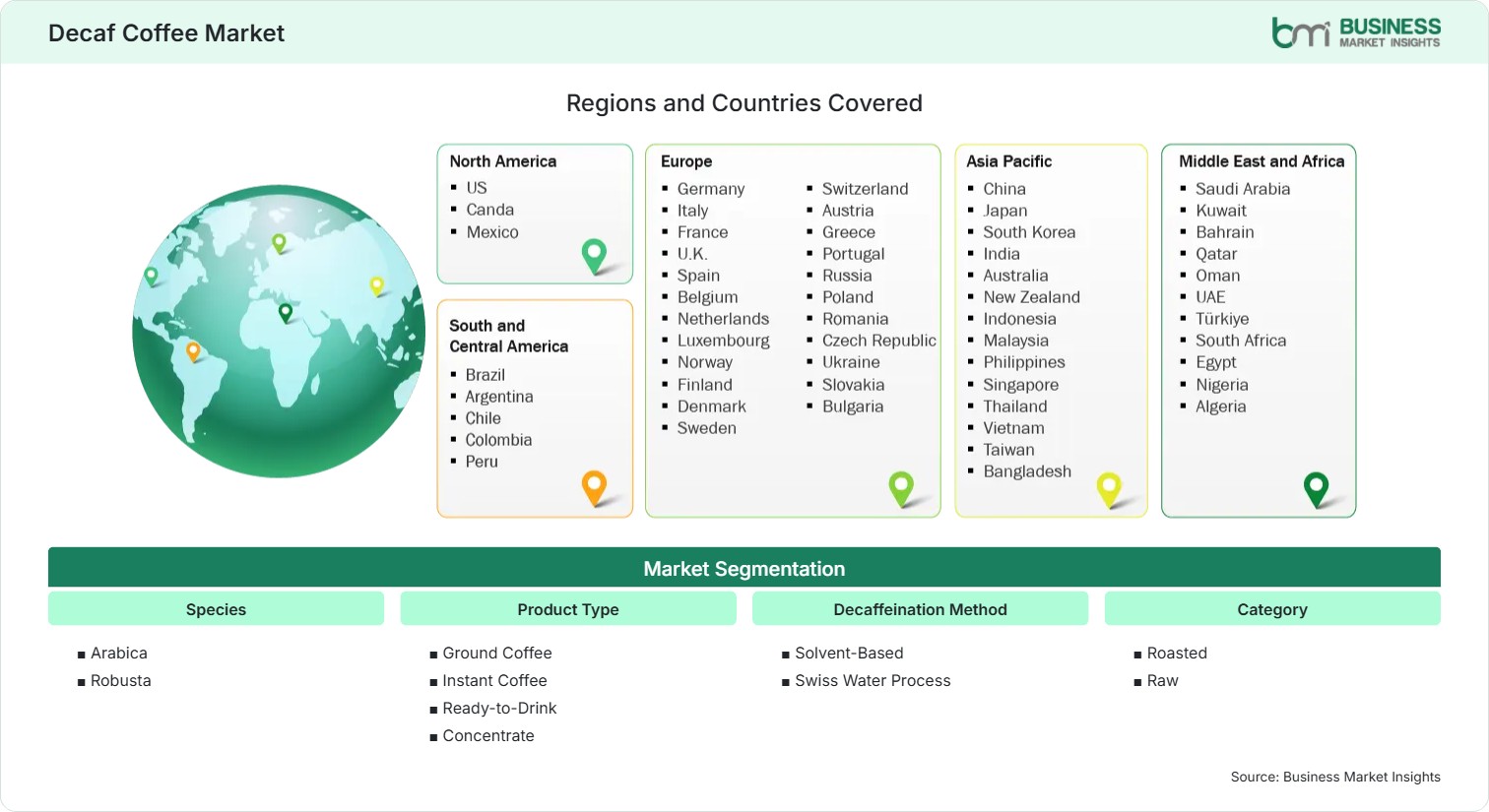1489x812 pixels.
Task: Click 'Solvent-Based' under Decaffeination Method
Action: point(849,654)
